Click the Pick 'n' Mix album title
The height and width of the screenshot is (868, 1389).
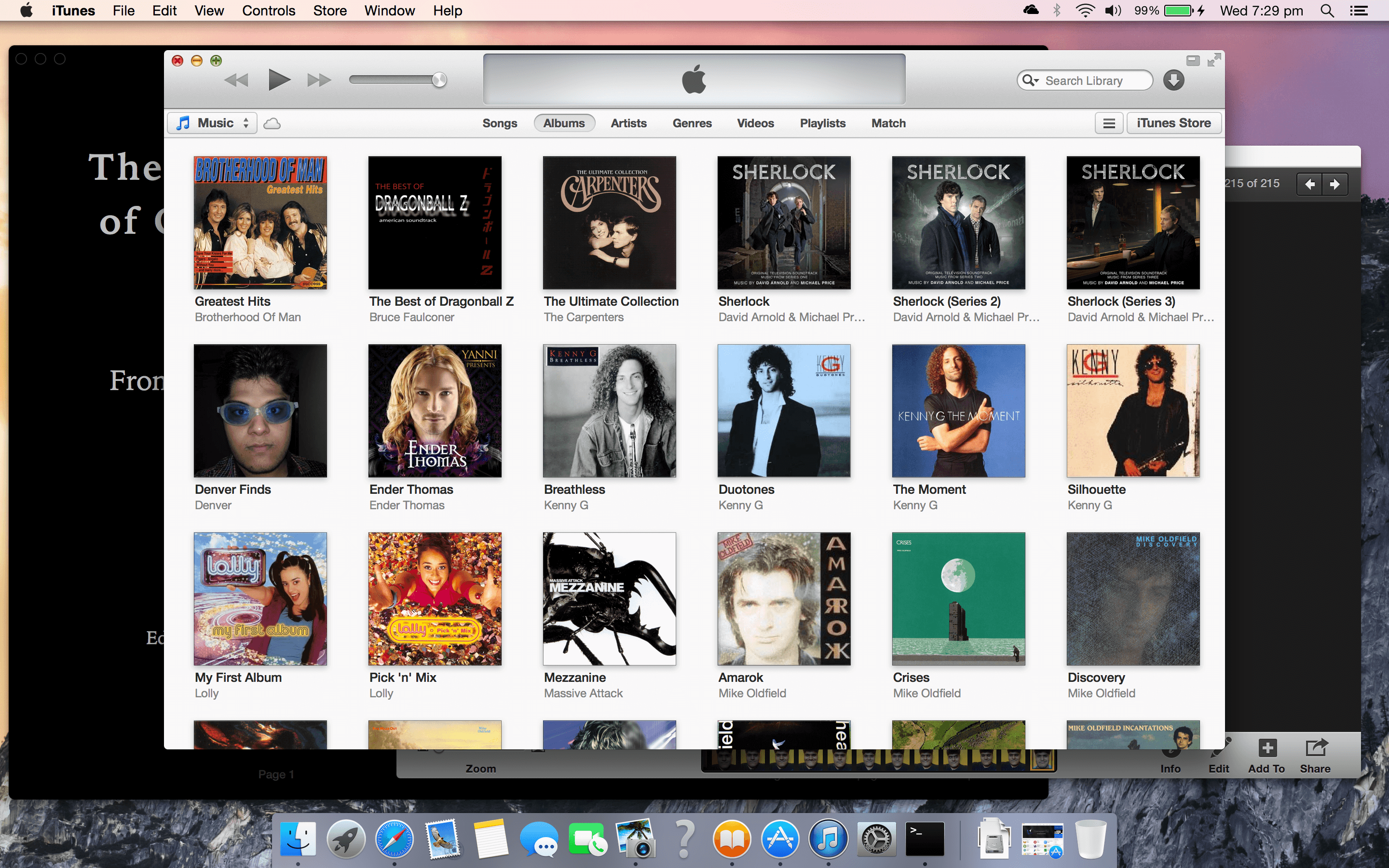(403, 678)
